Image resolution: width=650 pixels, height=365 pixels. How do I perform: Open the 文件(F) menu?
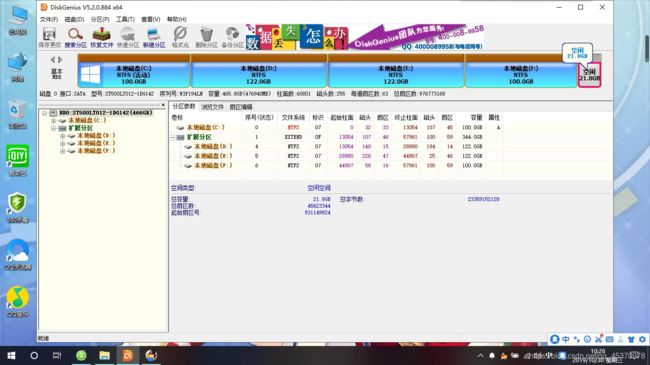point(49,19)
